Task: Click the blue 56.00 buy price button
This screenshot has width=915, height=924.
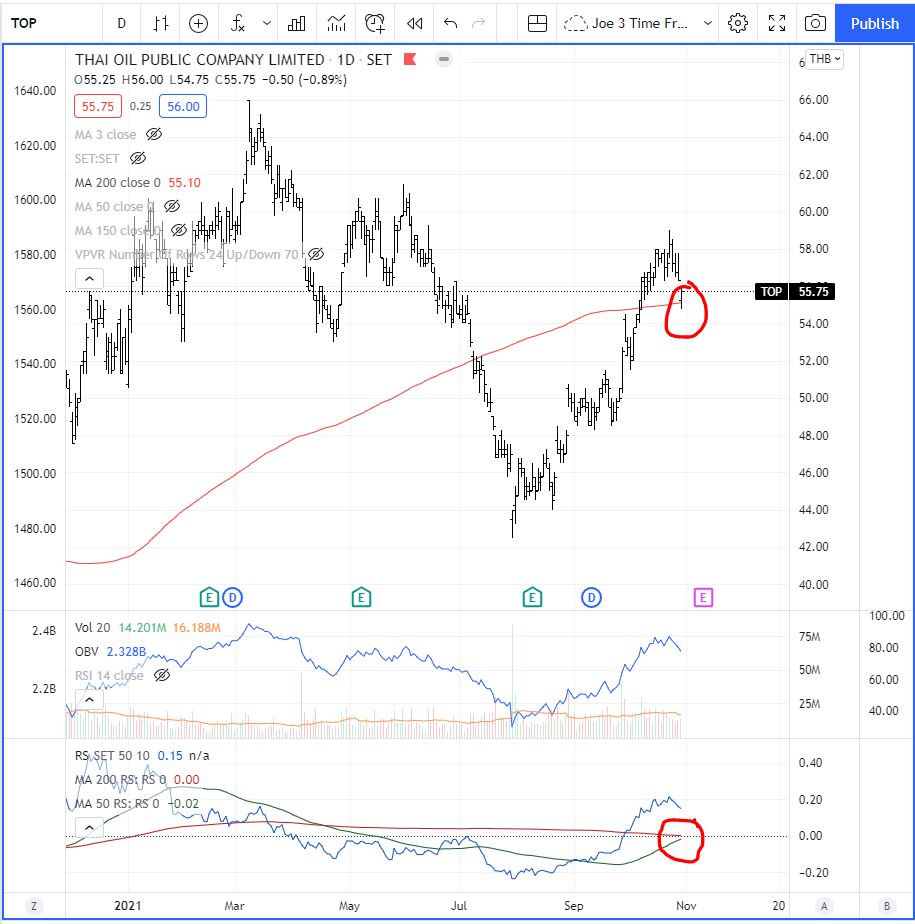Action: coord(183,106)
